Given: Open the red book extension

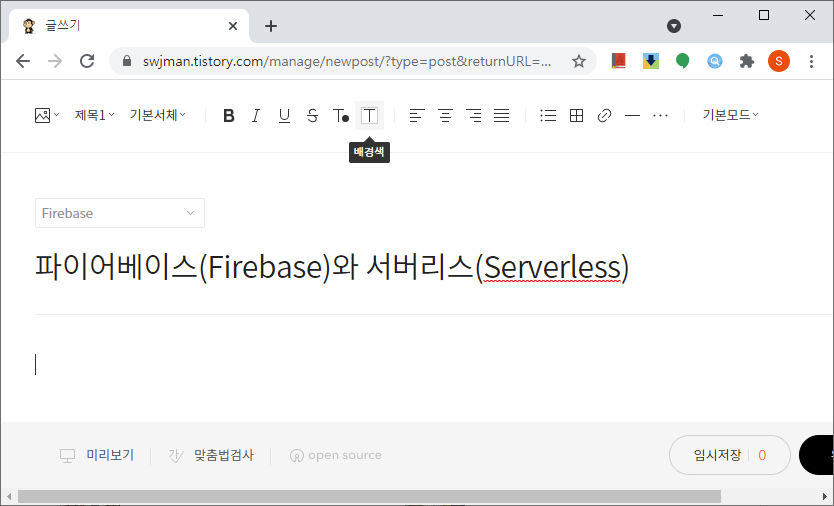Looking at the screenshot, I should click(x=619, y=61).
